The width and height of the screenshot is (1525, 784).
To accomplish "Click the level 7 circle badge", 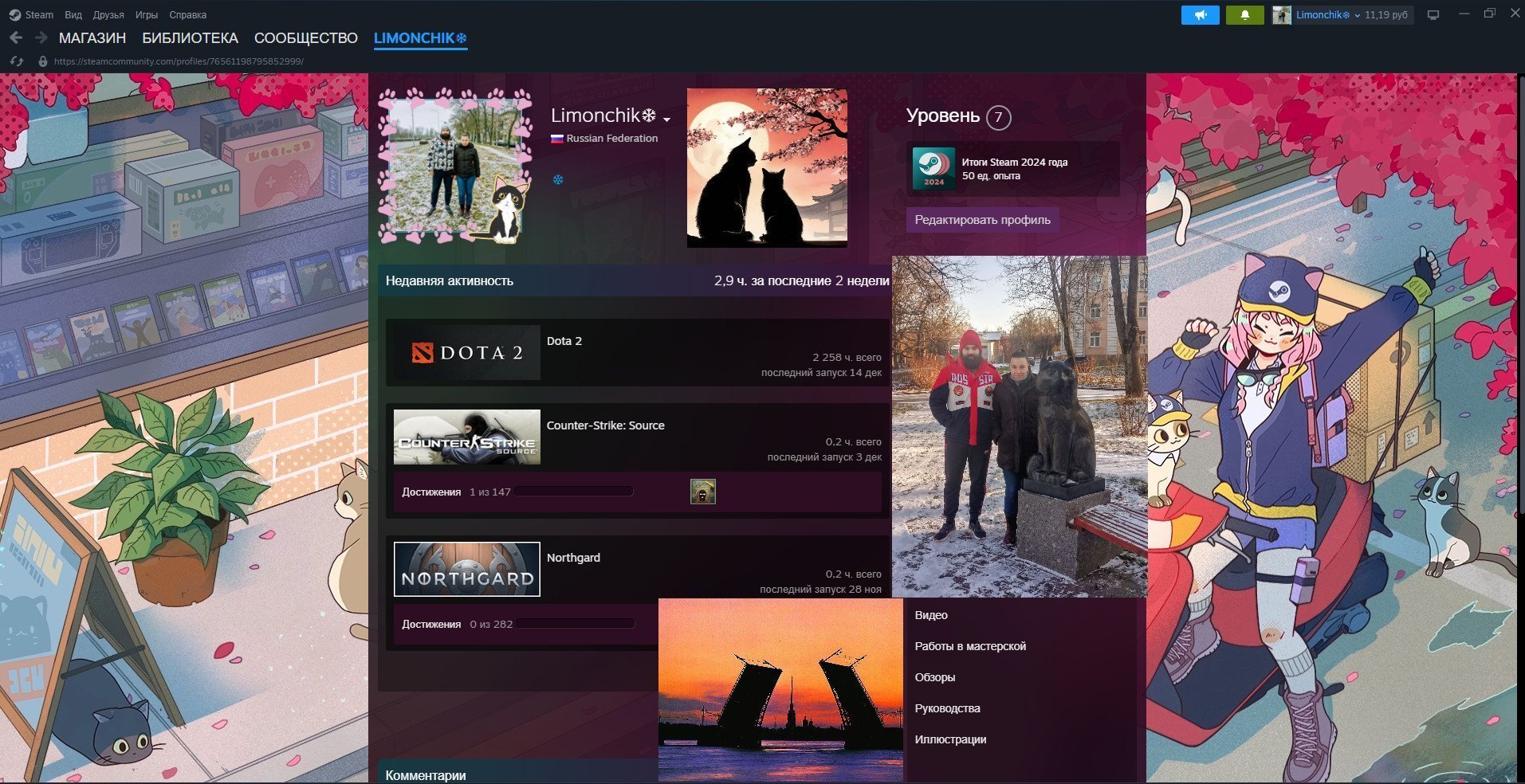I will [998, 118].
